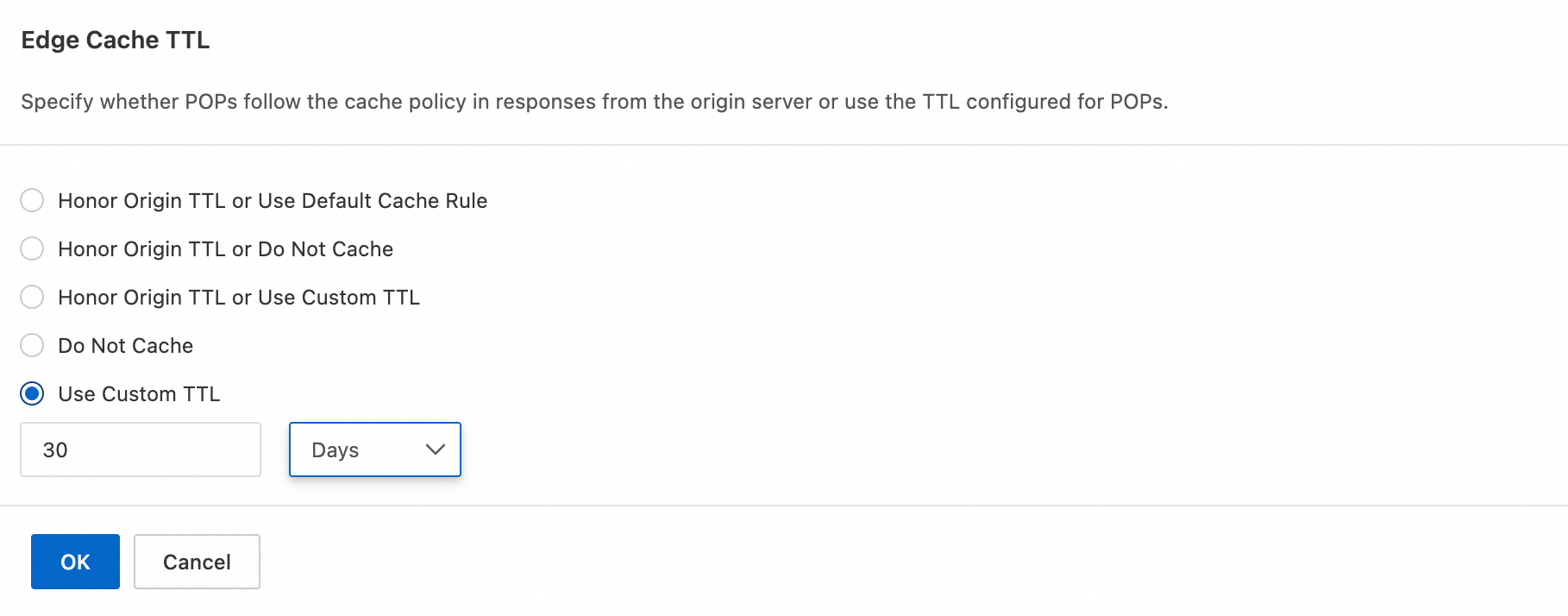Click the Do Not Cache label text
The height and width of the screenshot is (616, 1568).
tap(125, 346)
